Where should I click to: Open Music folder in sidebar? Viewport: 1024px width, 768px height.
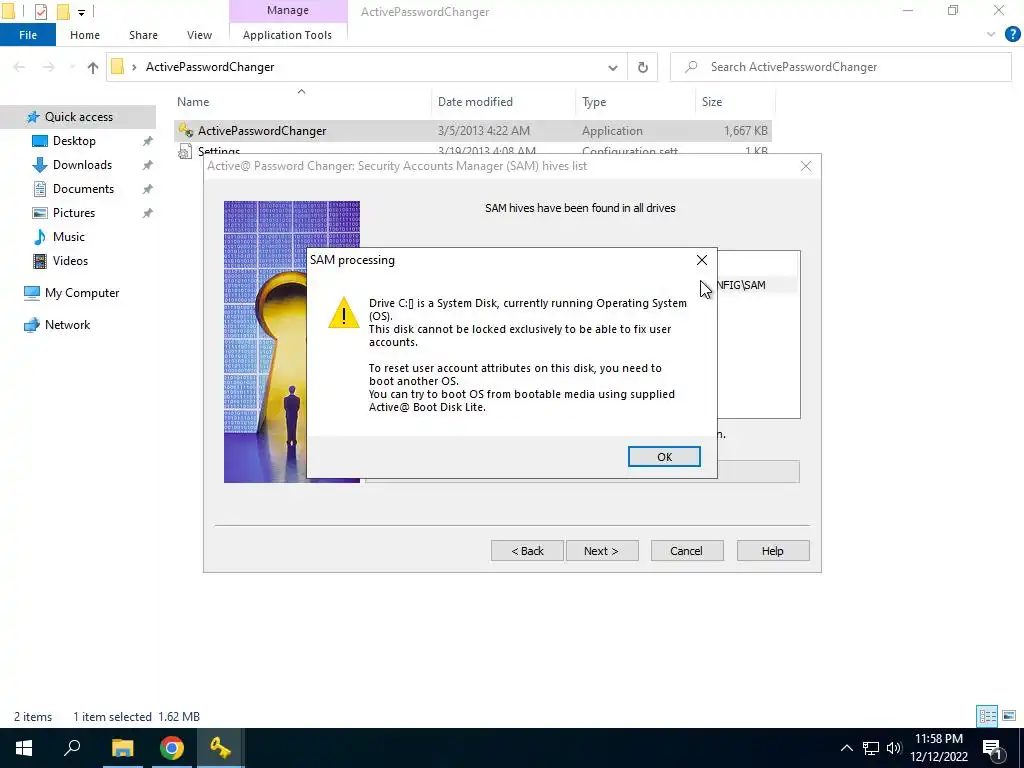(69, 236)
